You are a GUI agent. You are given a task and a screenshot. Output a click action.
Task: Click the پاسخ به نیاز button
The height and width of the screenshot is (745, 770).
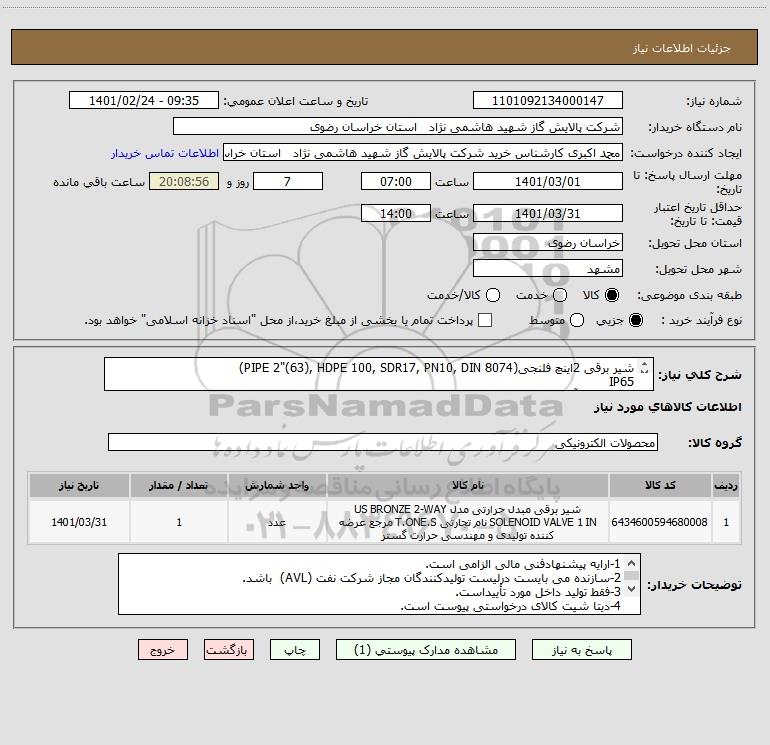tap(581, 650)
